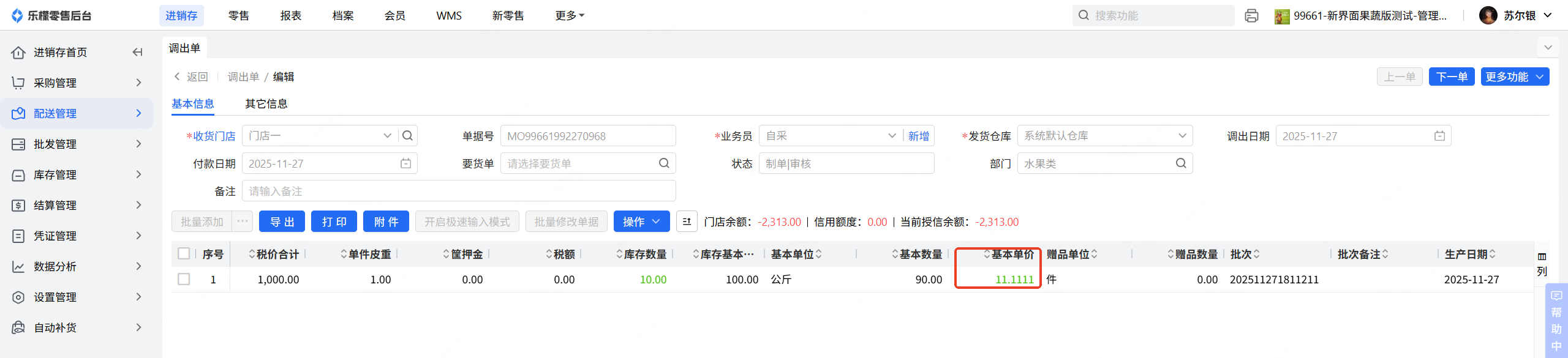The image size is (1568, 358).
Task: Open the 调出日期 calendar icon
Action: pos(1439,136)
